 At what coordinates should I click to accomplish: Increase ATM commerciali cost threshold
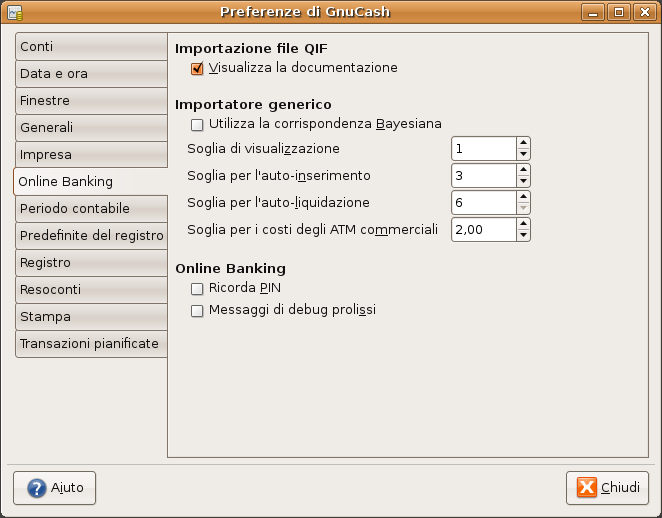(x=523, y=224)
